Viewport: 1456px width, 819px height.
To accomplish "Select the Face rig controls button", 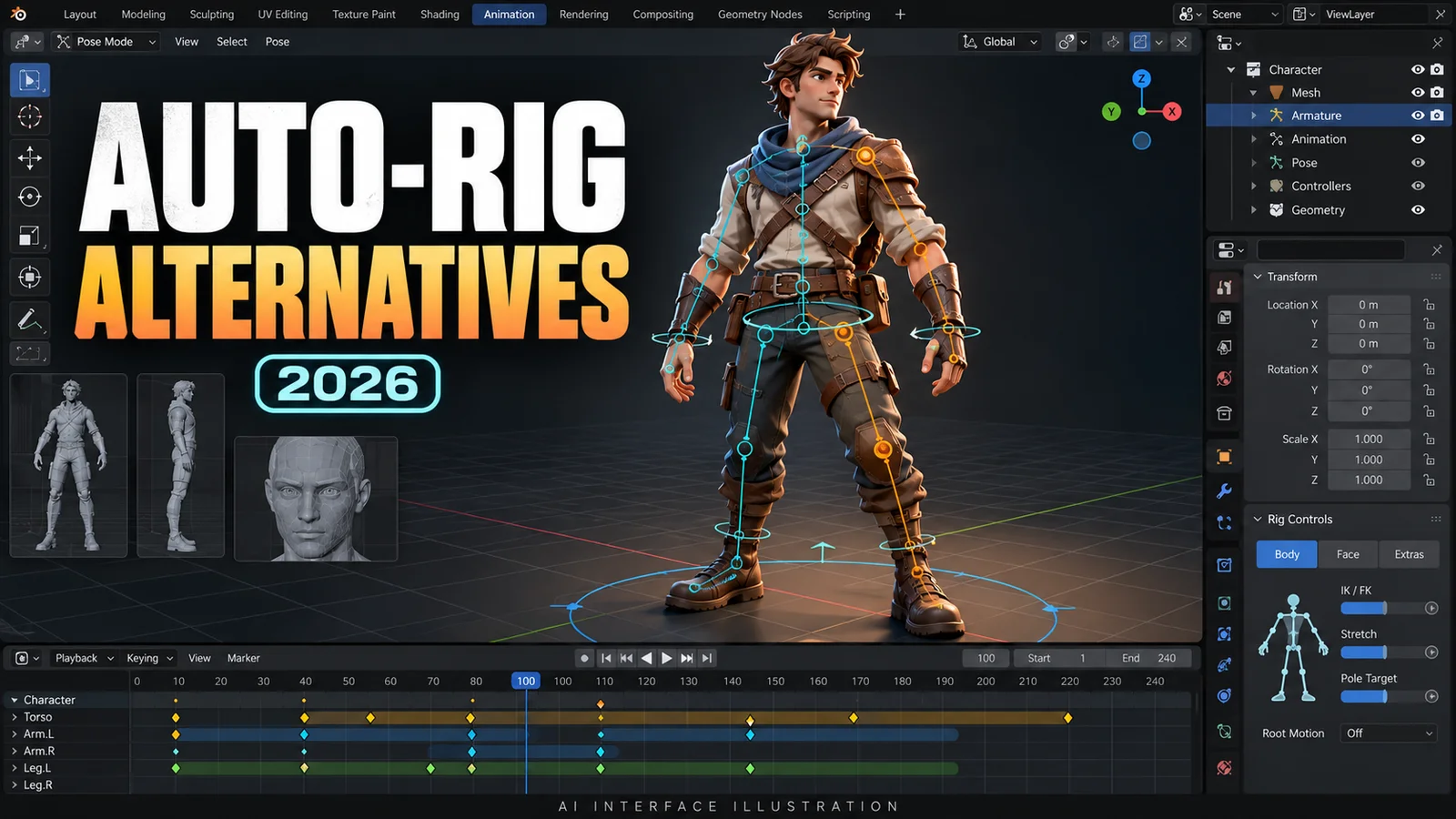I will (x=1348, y=554).
